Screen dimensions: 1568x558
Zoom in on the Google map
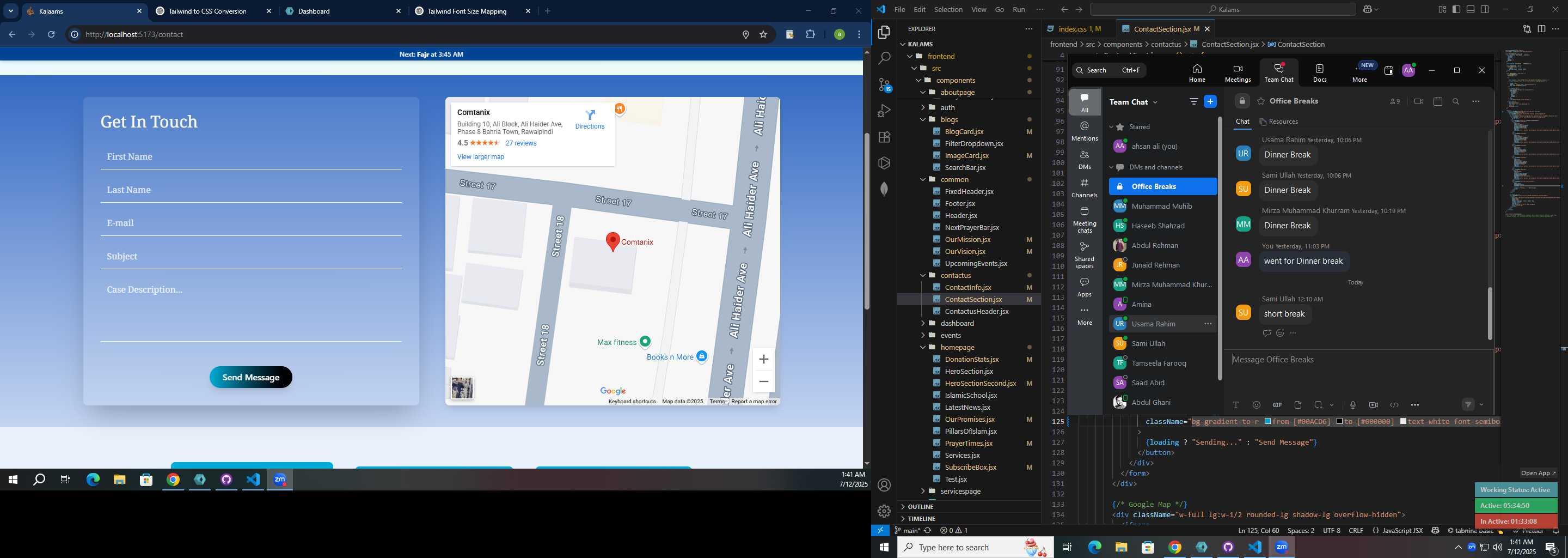(x=763, y=359)
